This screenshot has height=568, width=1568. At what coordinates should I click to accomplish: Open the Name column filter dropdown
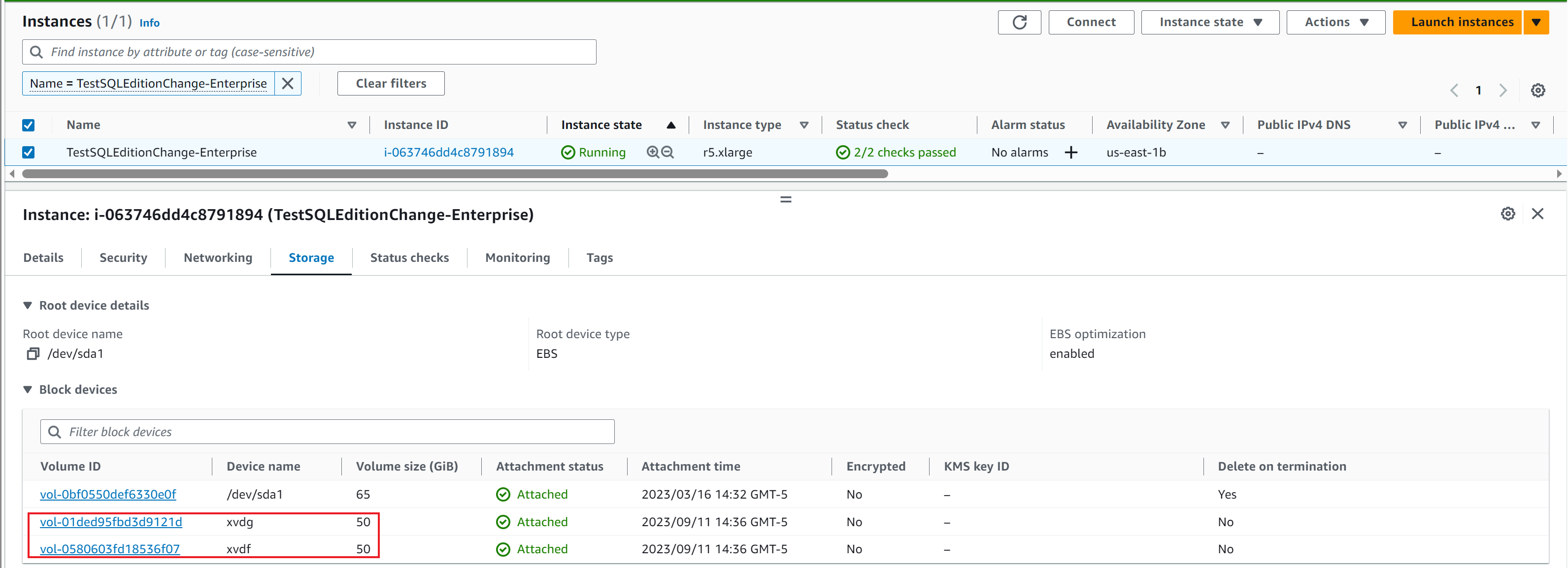click(x=352, y=125)
